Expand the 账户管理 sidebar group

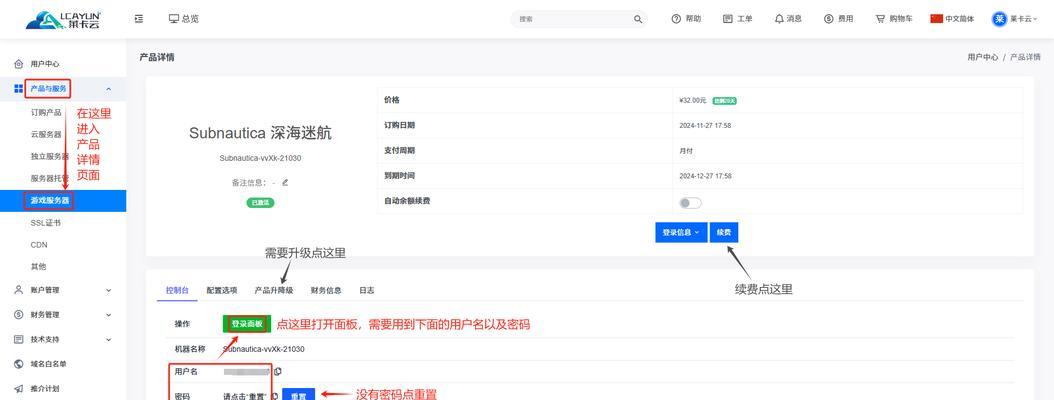[x=63, y=290]
